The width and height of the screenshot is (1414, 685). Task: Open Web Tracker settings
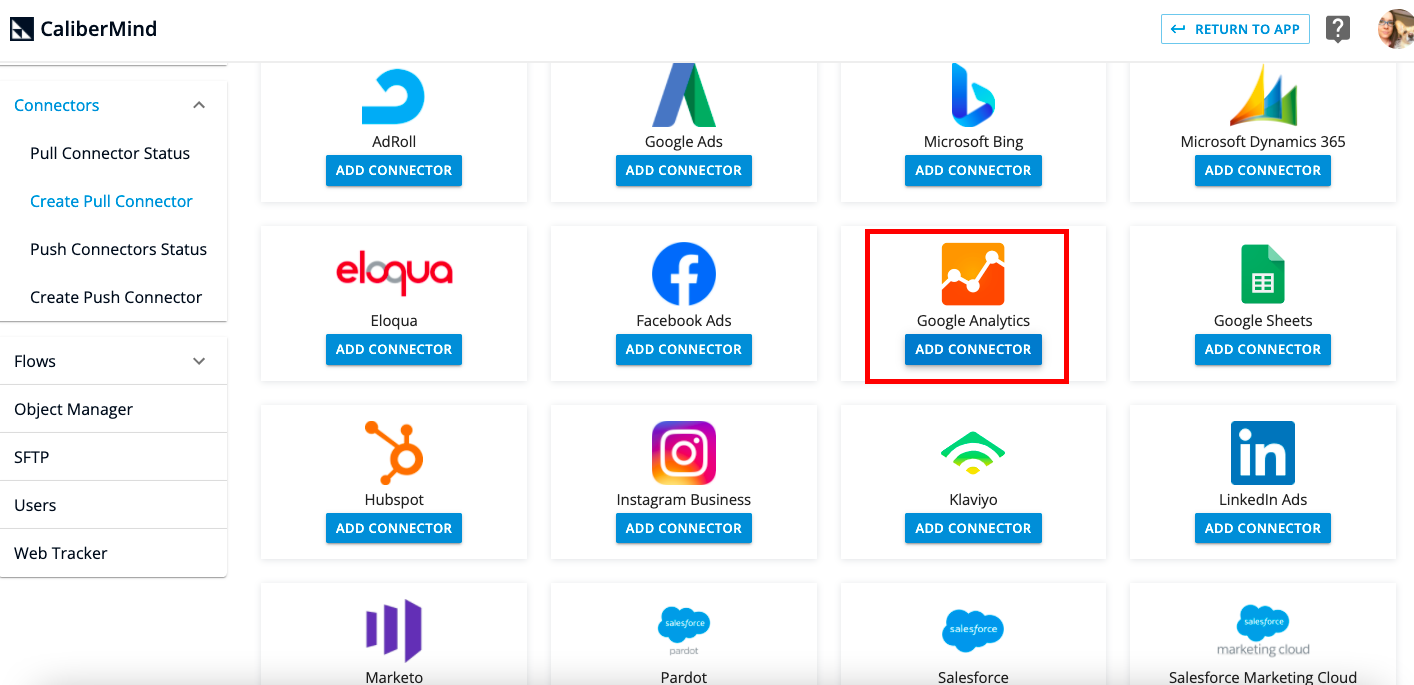[x=113, y=553]
